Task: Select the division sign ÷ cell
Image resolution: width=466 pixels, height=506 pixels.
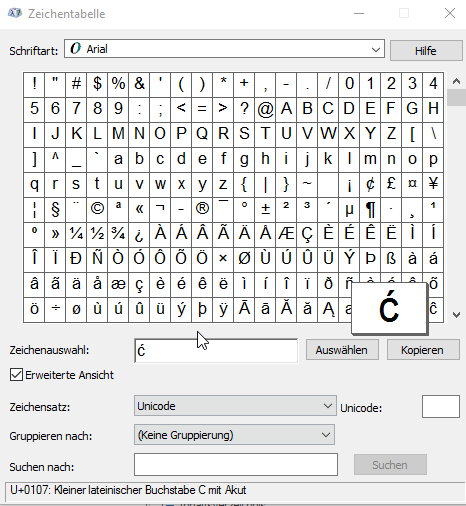Action: 55,309
